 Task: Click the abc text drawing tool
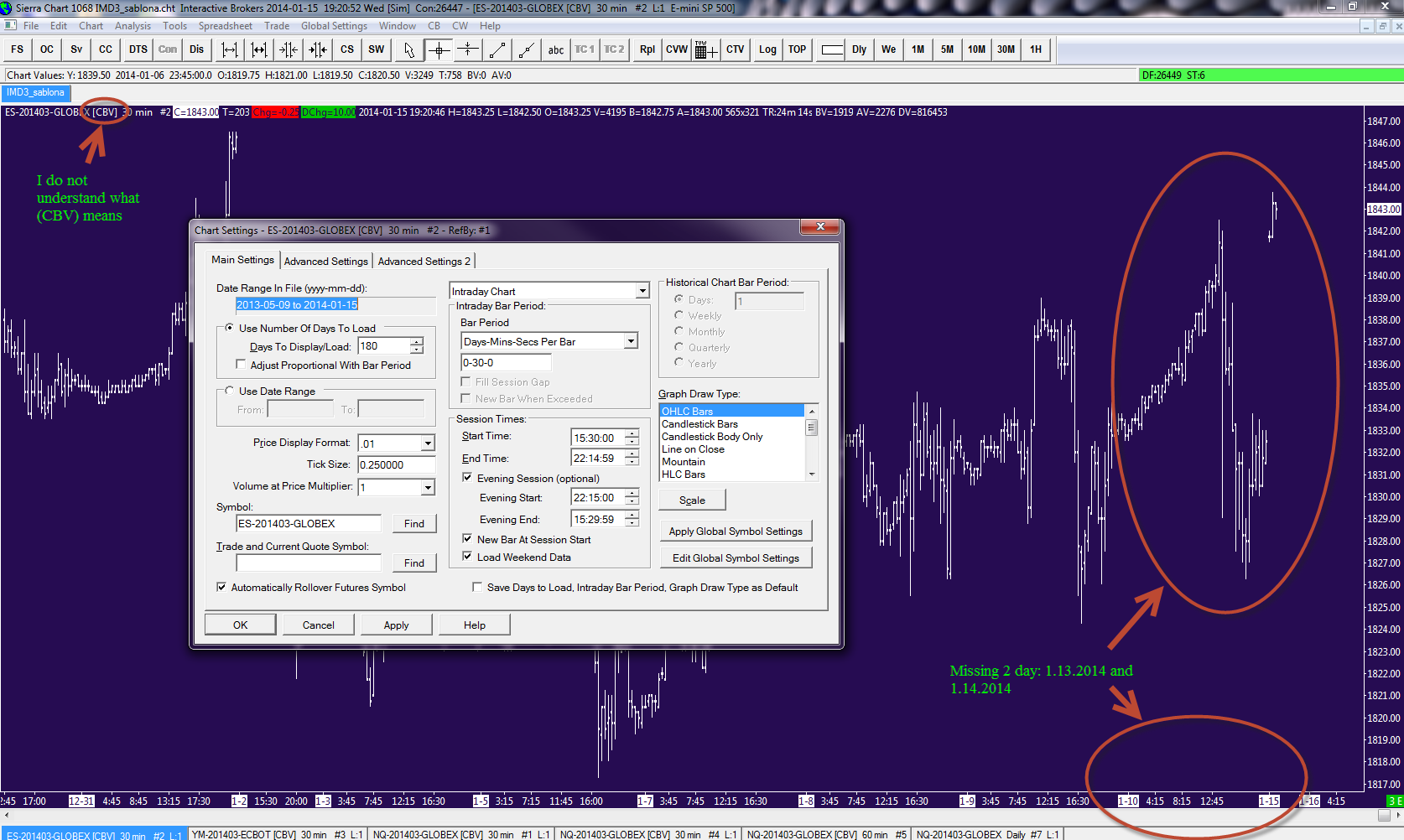(555, 49)
